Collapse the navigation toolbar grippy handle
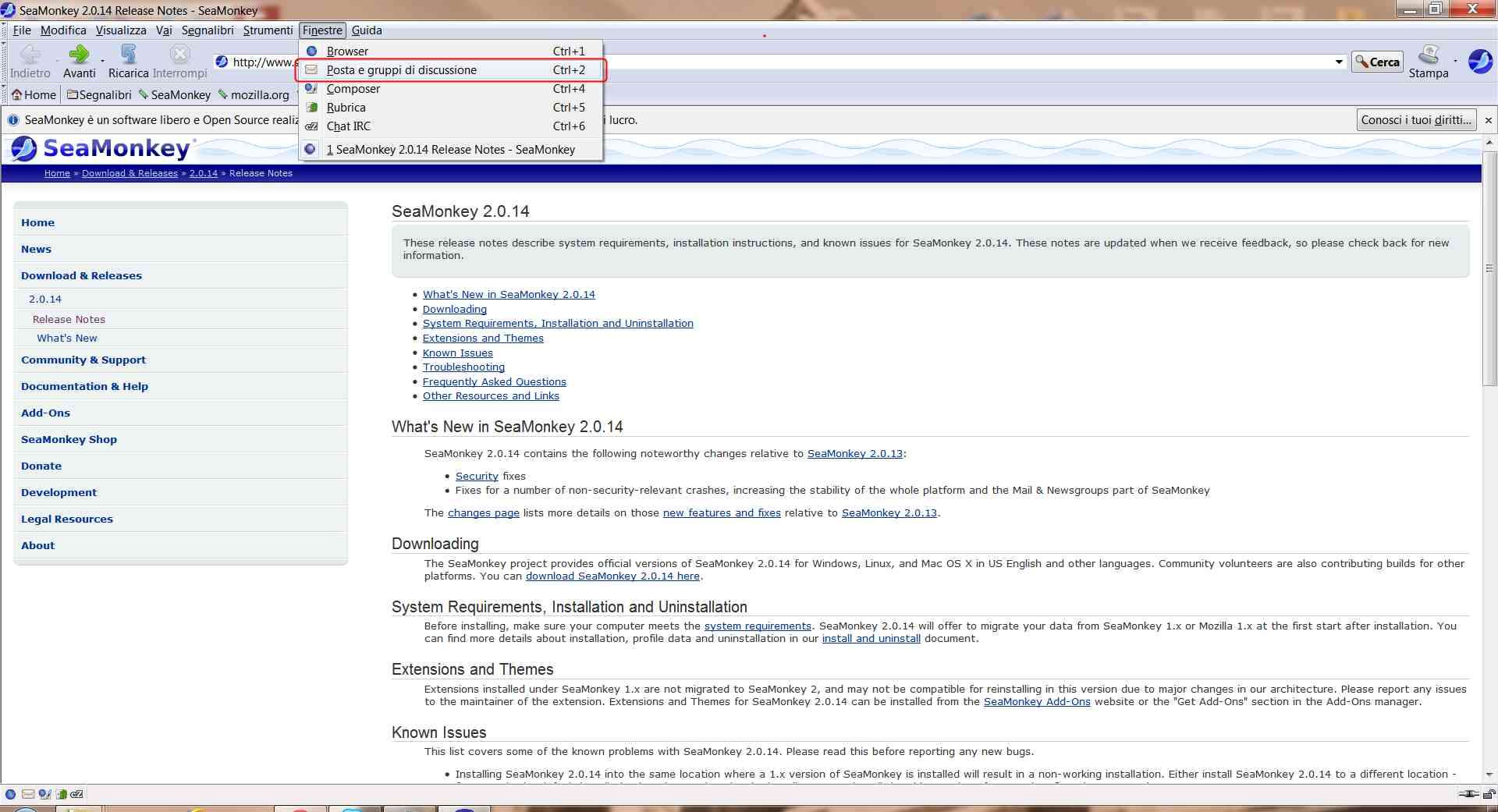 5,61
